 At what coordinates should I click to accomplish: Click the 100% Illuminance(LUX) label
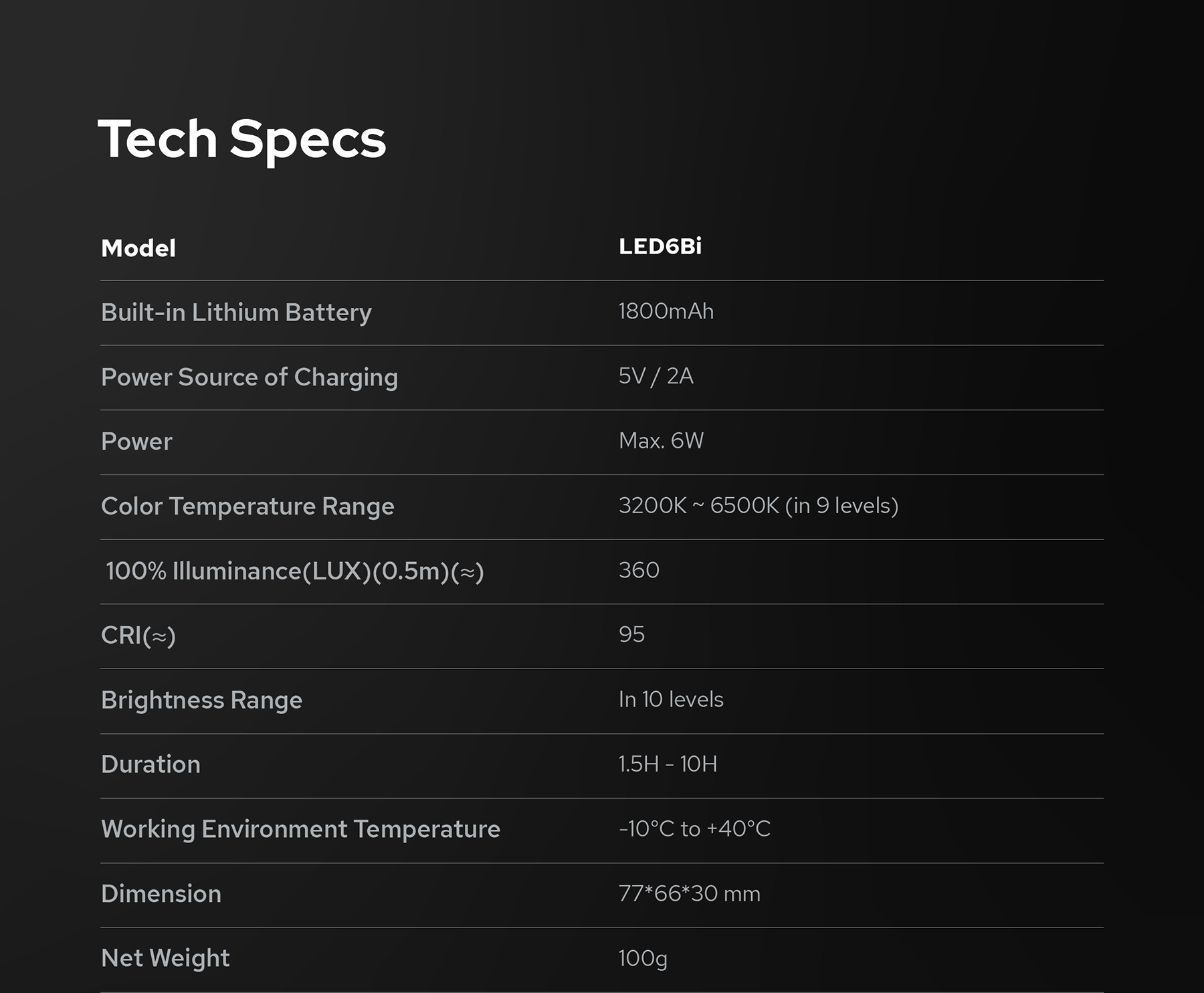point(294,571)
